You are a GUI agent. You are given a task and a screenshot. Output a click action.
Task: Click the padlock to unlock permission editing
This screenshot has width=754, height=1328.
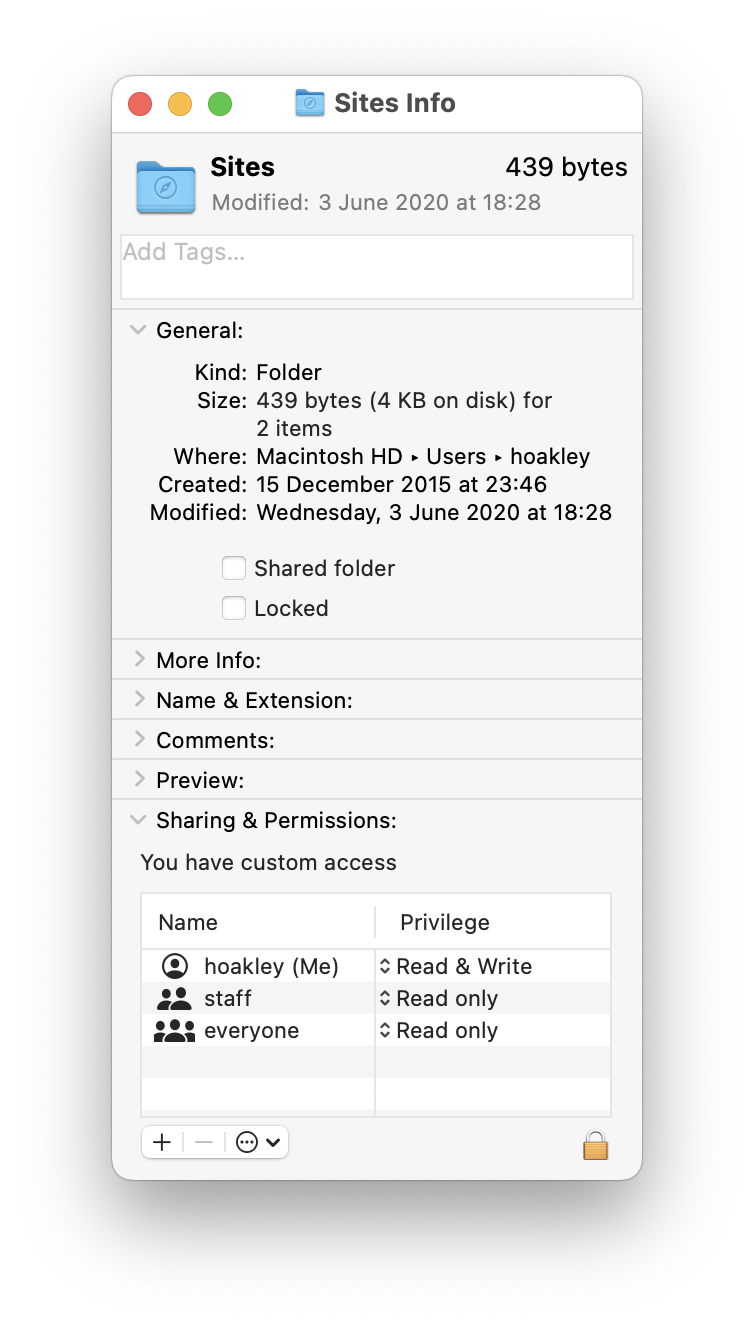(x=595, y=1145)
